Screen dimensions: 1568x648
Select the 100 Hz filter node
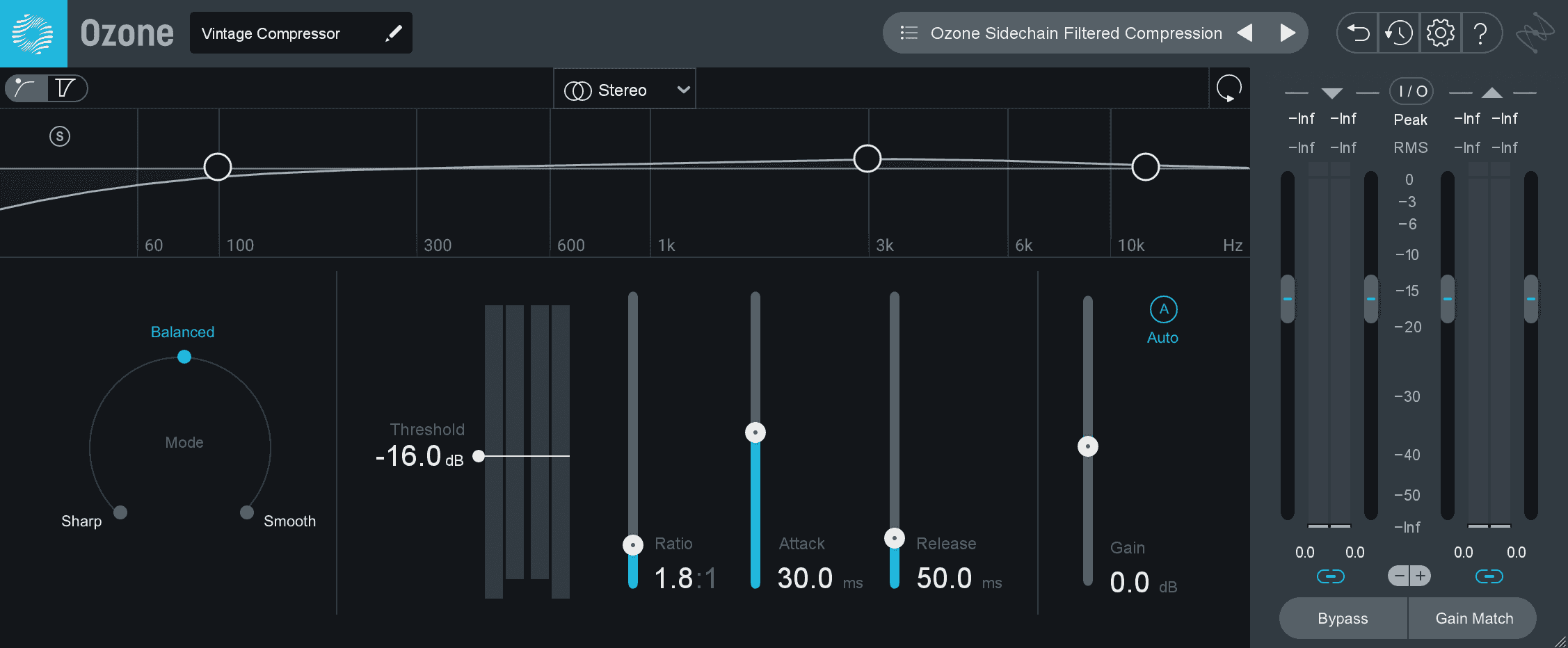pos(218,167)
